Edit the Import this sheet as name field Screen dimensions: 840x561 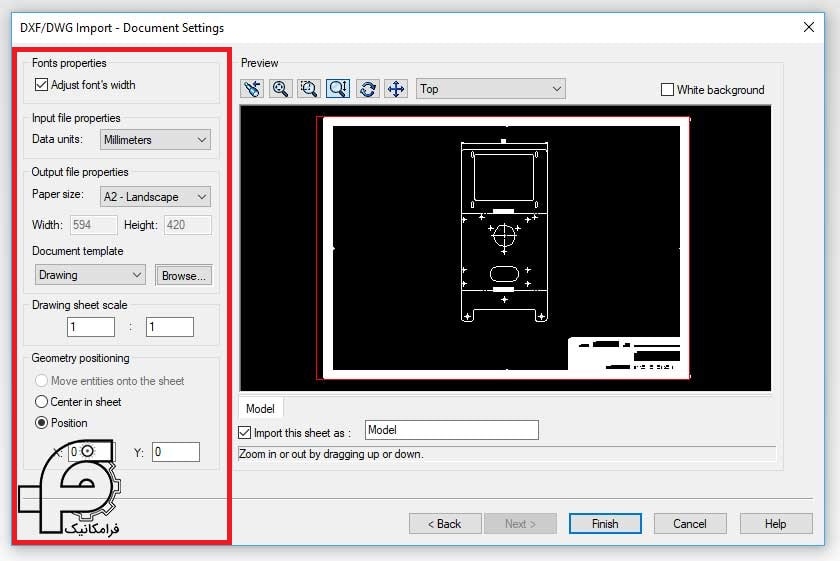[452, 430]
